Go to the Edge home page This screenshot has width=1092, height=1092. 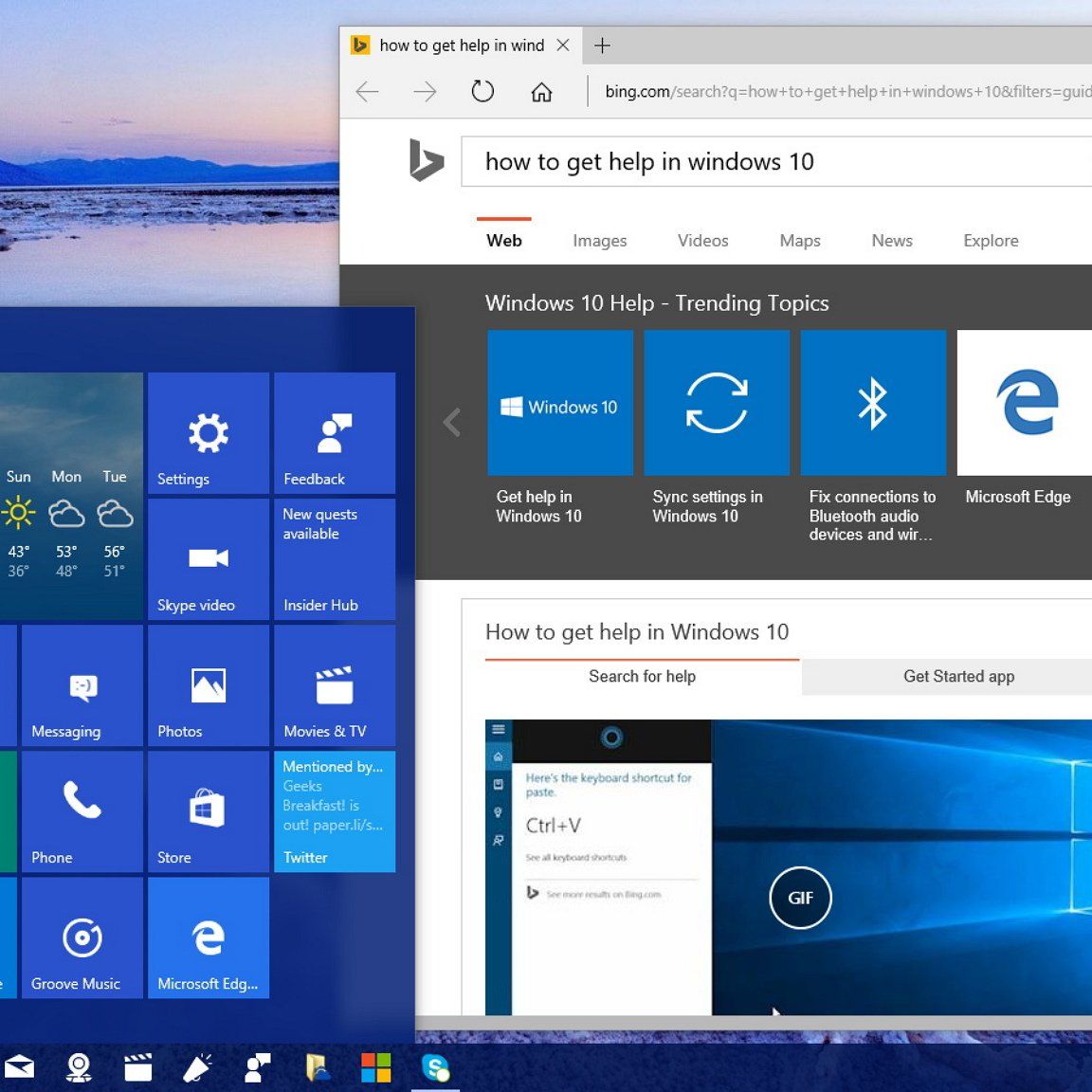pyautogui.click(x=541, y=91)
